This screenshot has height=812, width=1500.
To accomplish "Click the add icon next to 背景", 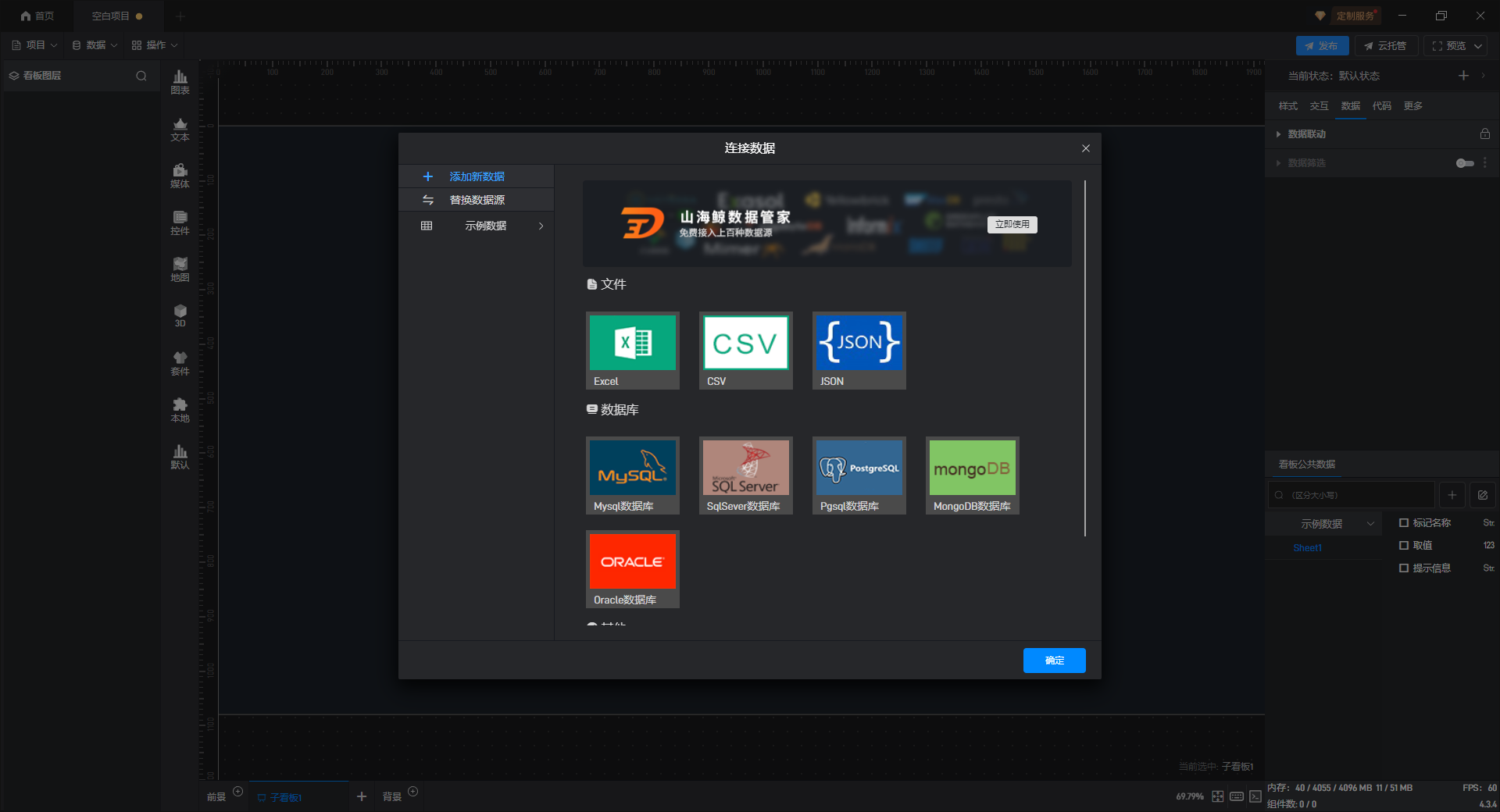I will (413, 792).
